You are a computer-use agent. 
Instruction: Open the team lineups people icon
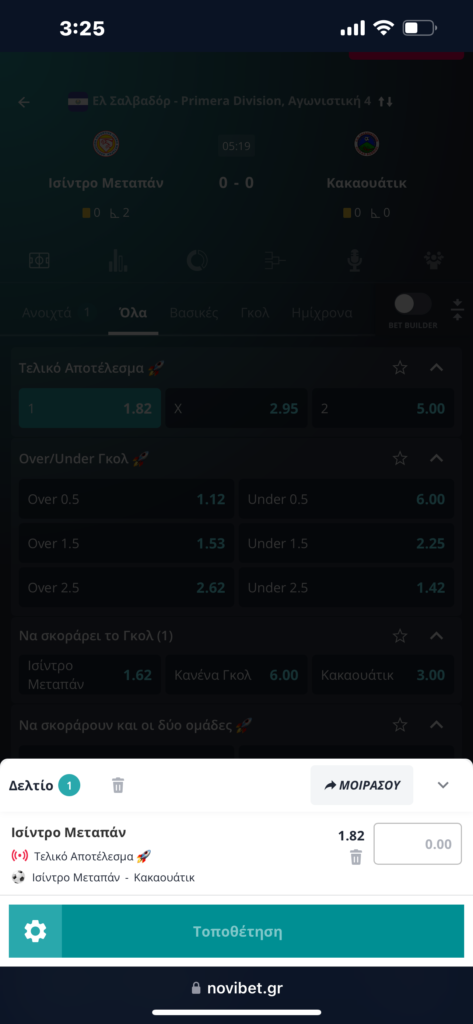point(434,261)
